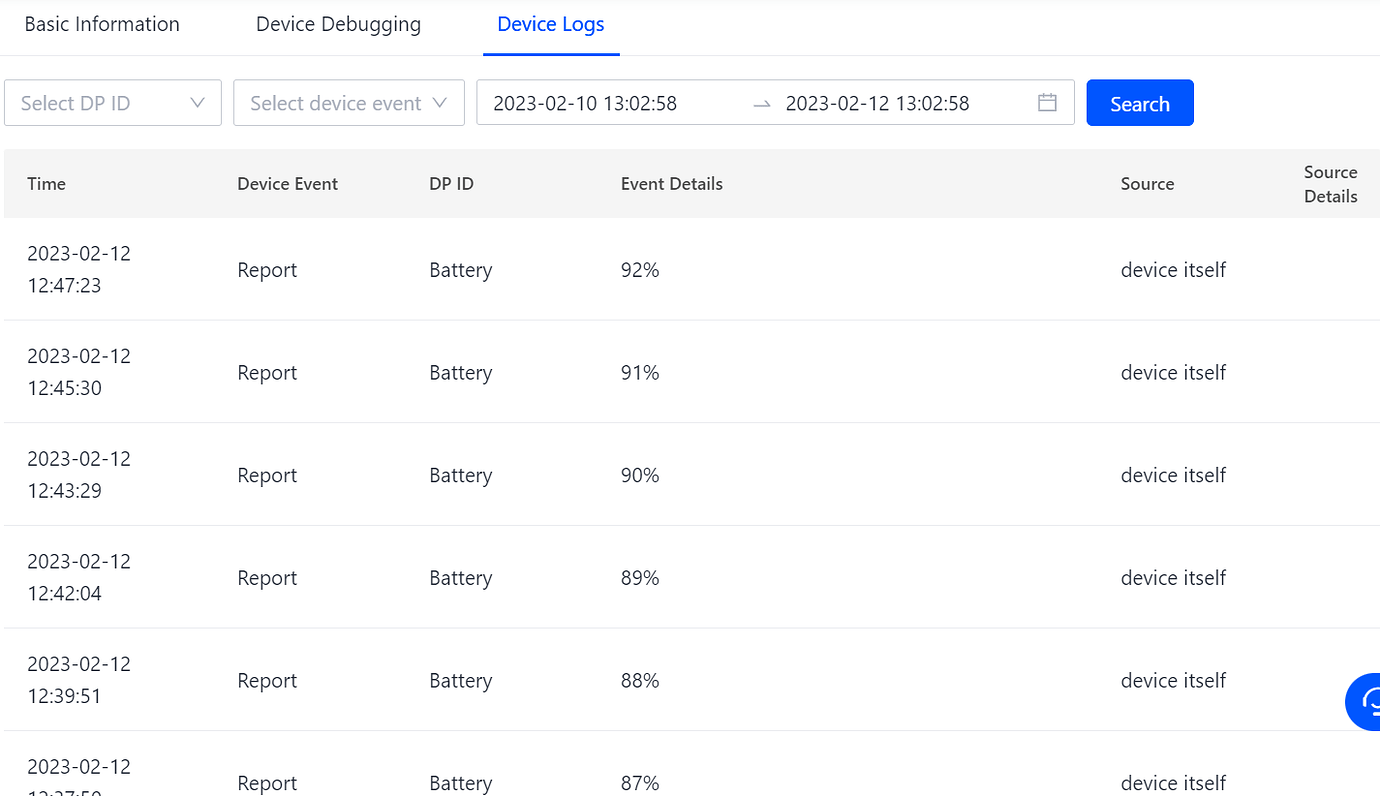Click the Search button
The width and height of the screenshot is (1380, 796).
(x=1140, y=102)
